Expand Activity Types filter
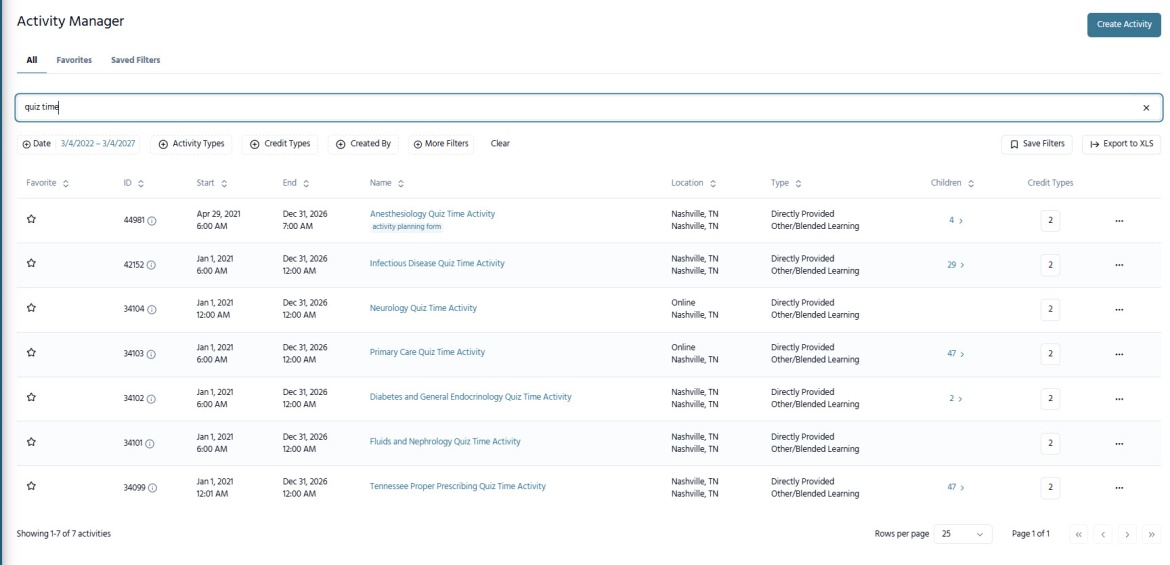1170x565 pixels. 192,144
